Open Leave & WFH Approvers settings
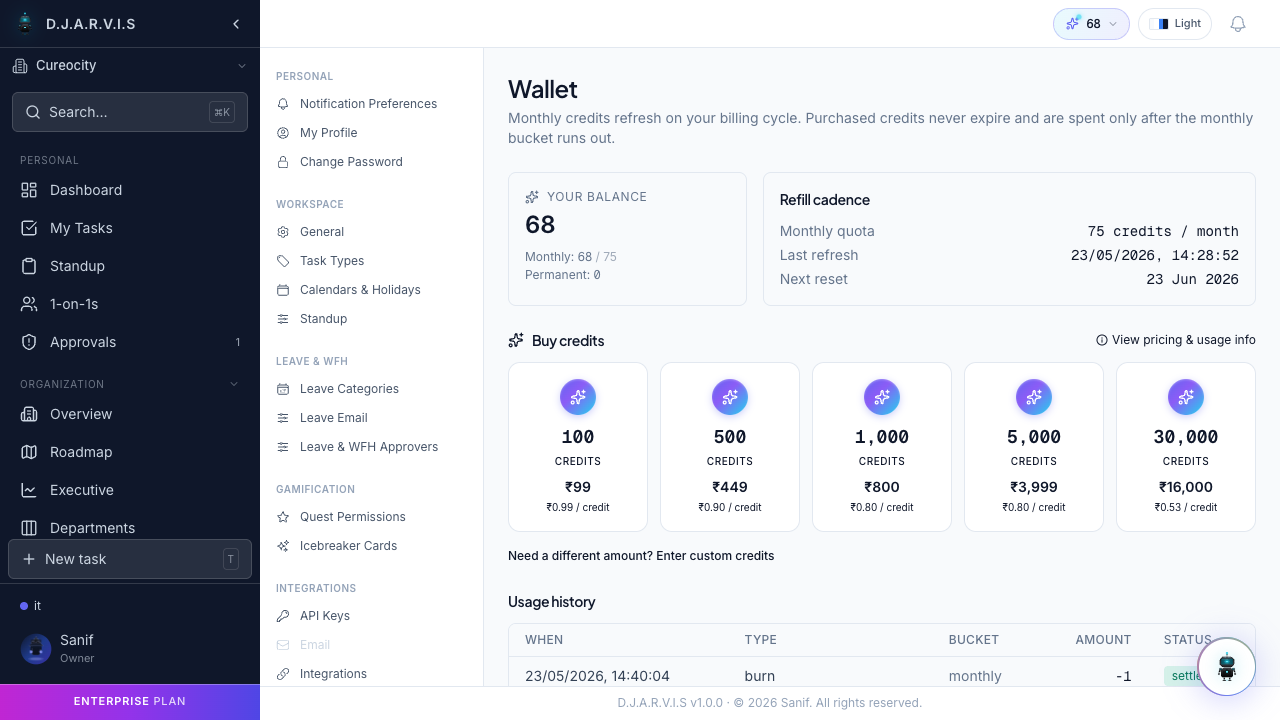Viewport: 1280px width, 720px height. tap(371, 447)
